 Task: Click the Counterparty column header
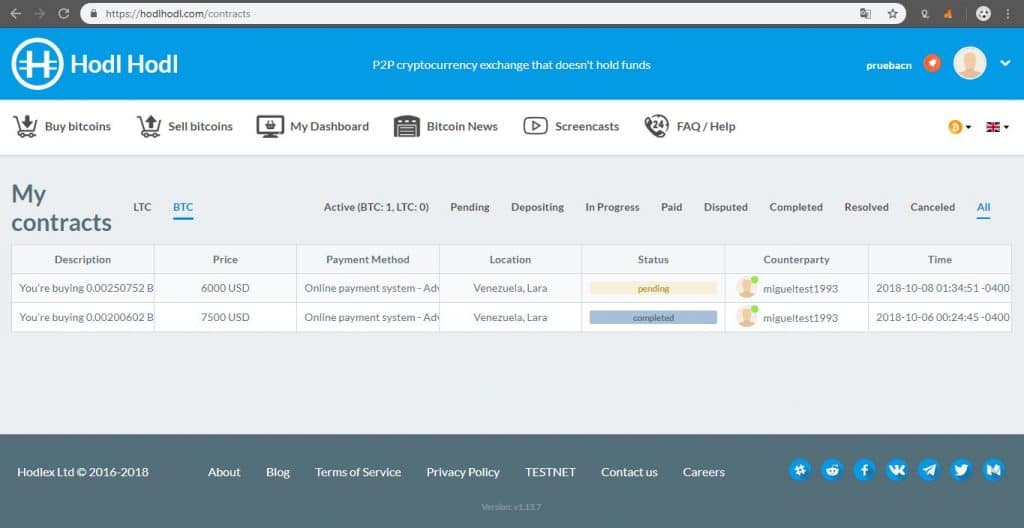coord(796,259)
